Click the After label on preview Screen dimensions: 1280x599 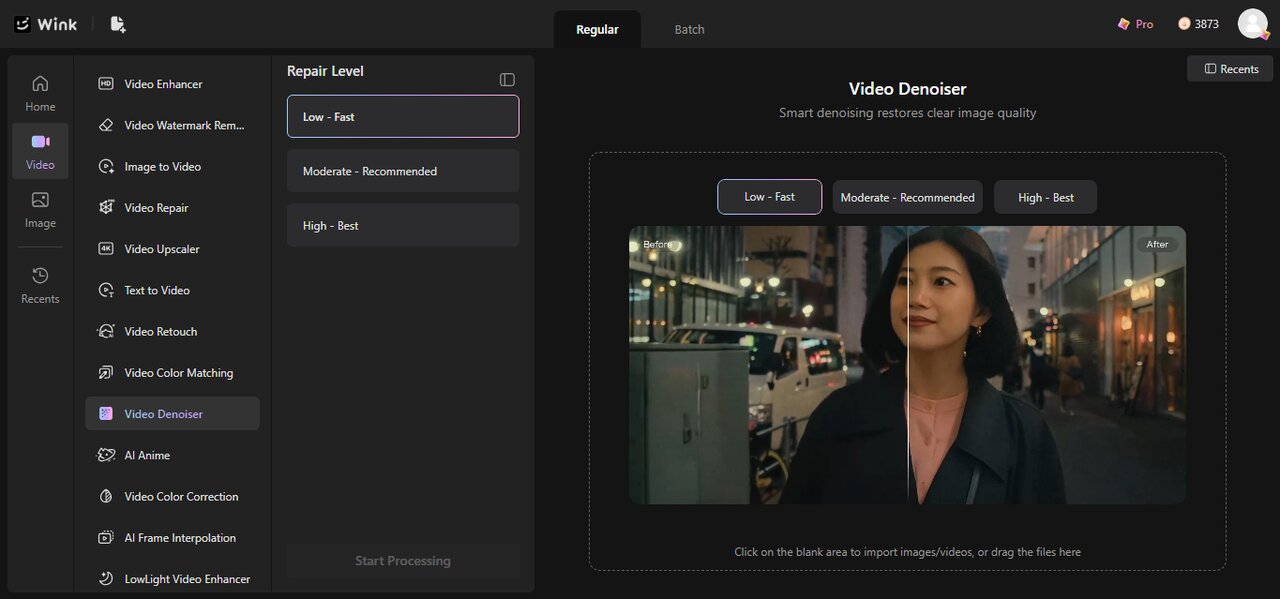pos(1157,244)
